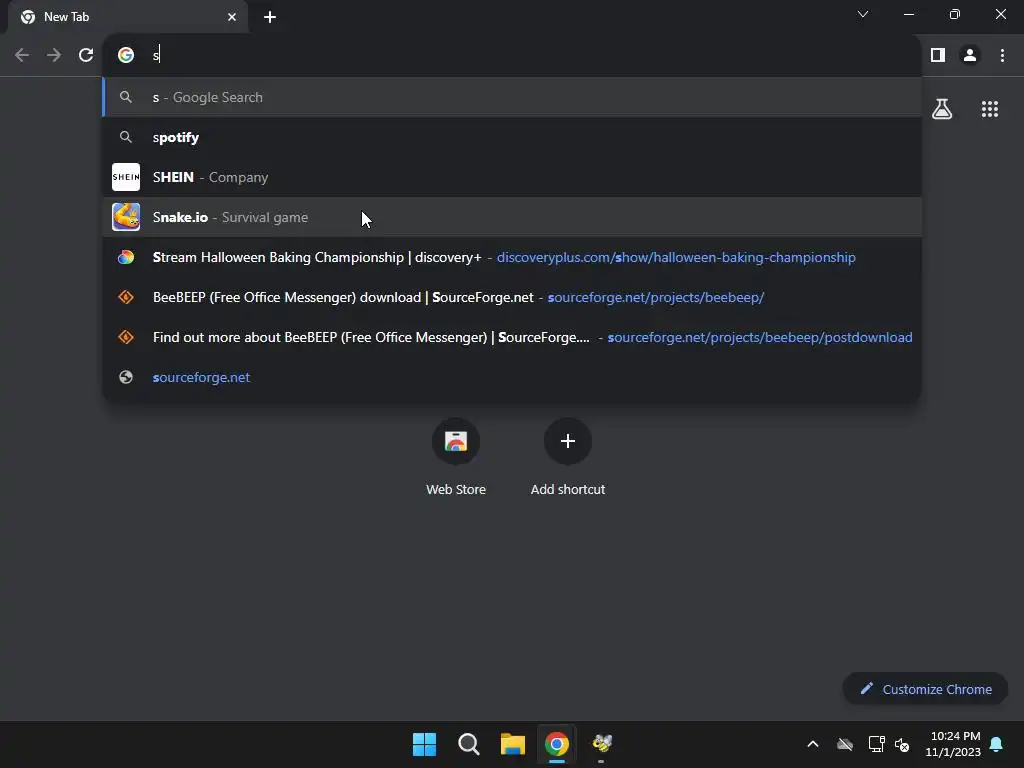Screen dimensions: 1024x768
Task: Open the tab search dropdown chevron
Action: click(x=863, y=14)
